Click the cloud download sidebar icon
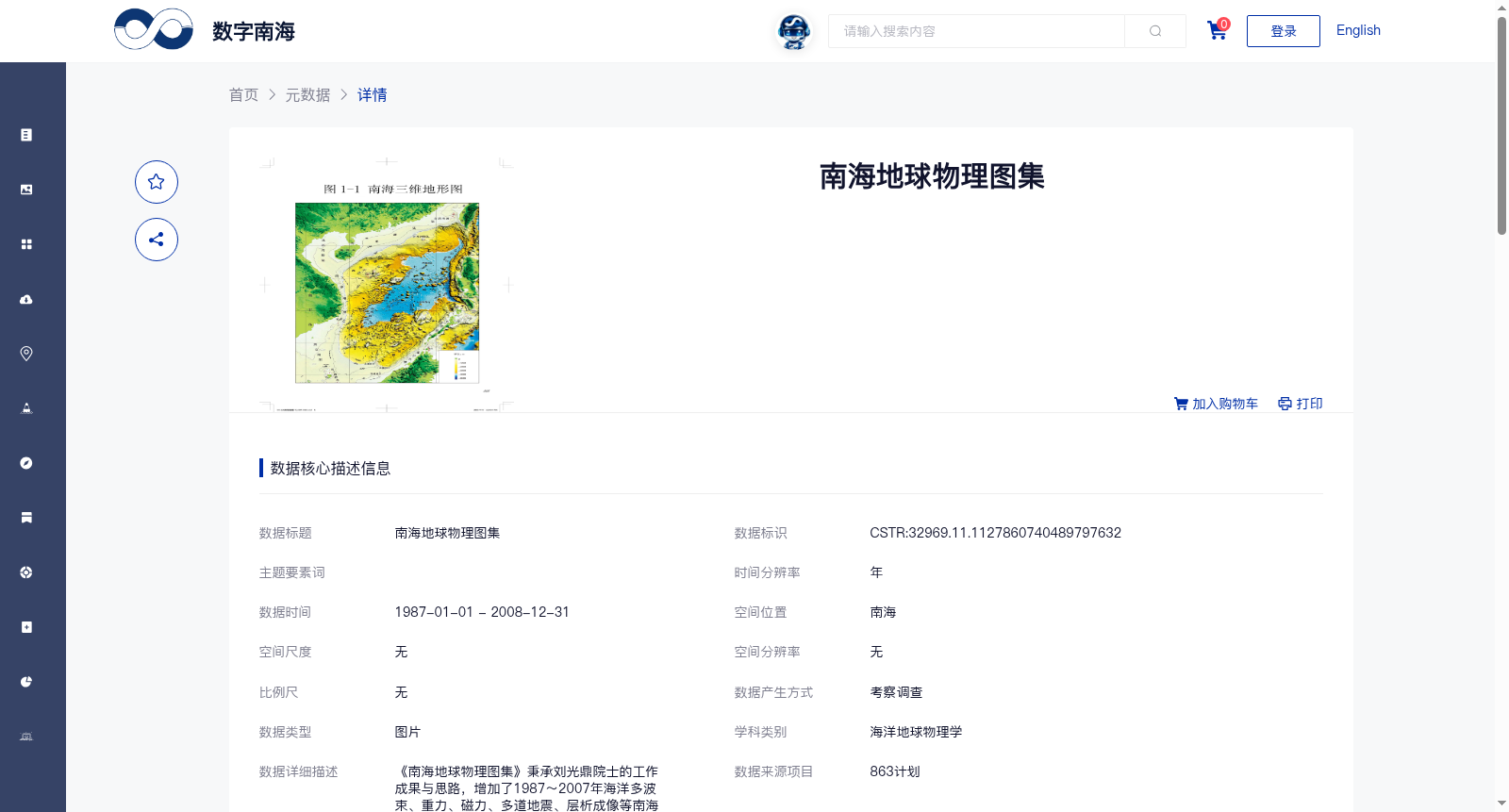 (26, 299)
